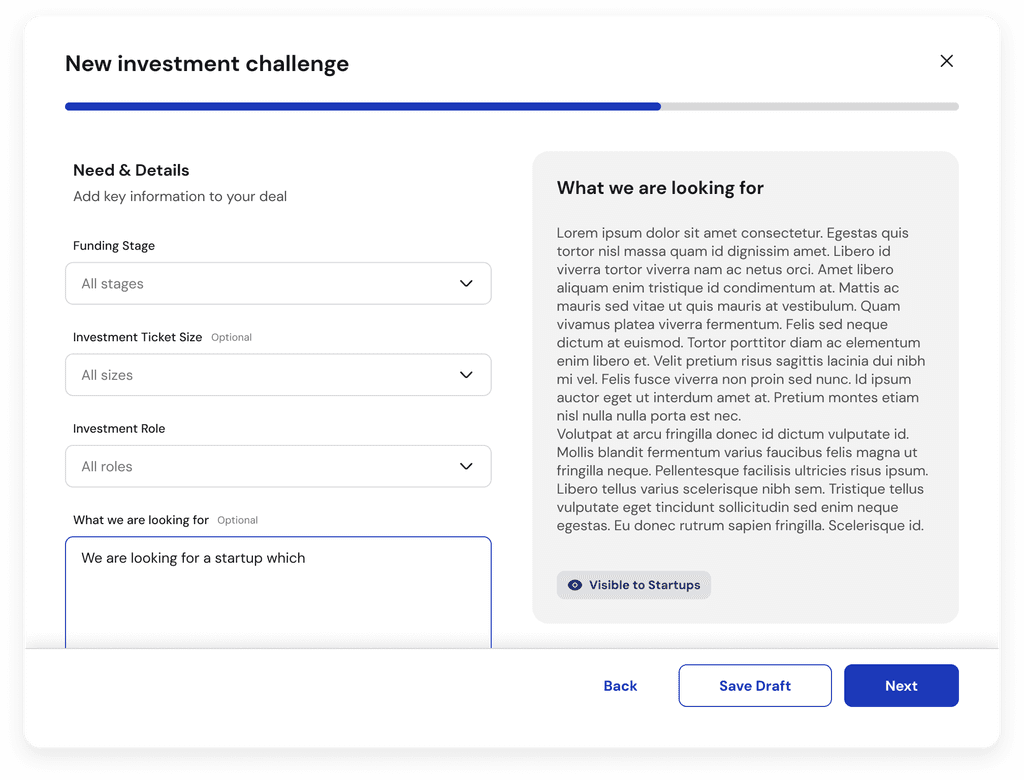Close the New investment challenge dialog
The width and height of the screenshot is (1024, 780).
[x=946, y=61]
